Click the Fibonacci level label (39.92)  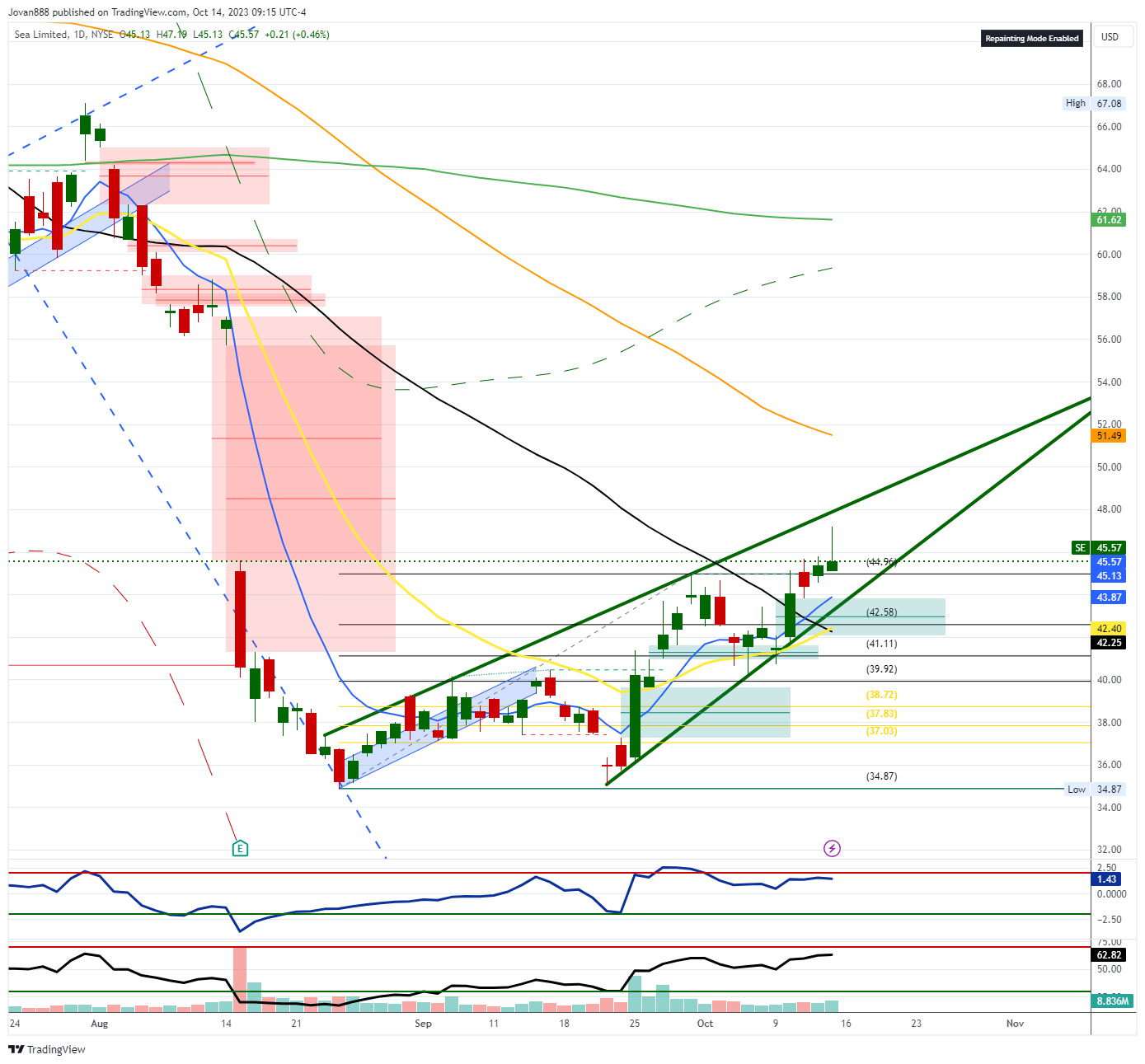pyautogui.click(x=881, y=669)
